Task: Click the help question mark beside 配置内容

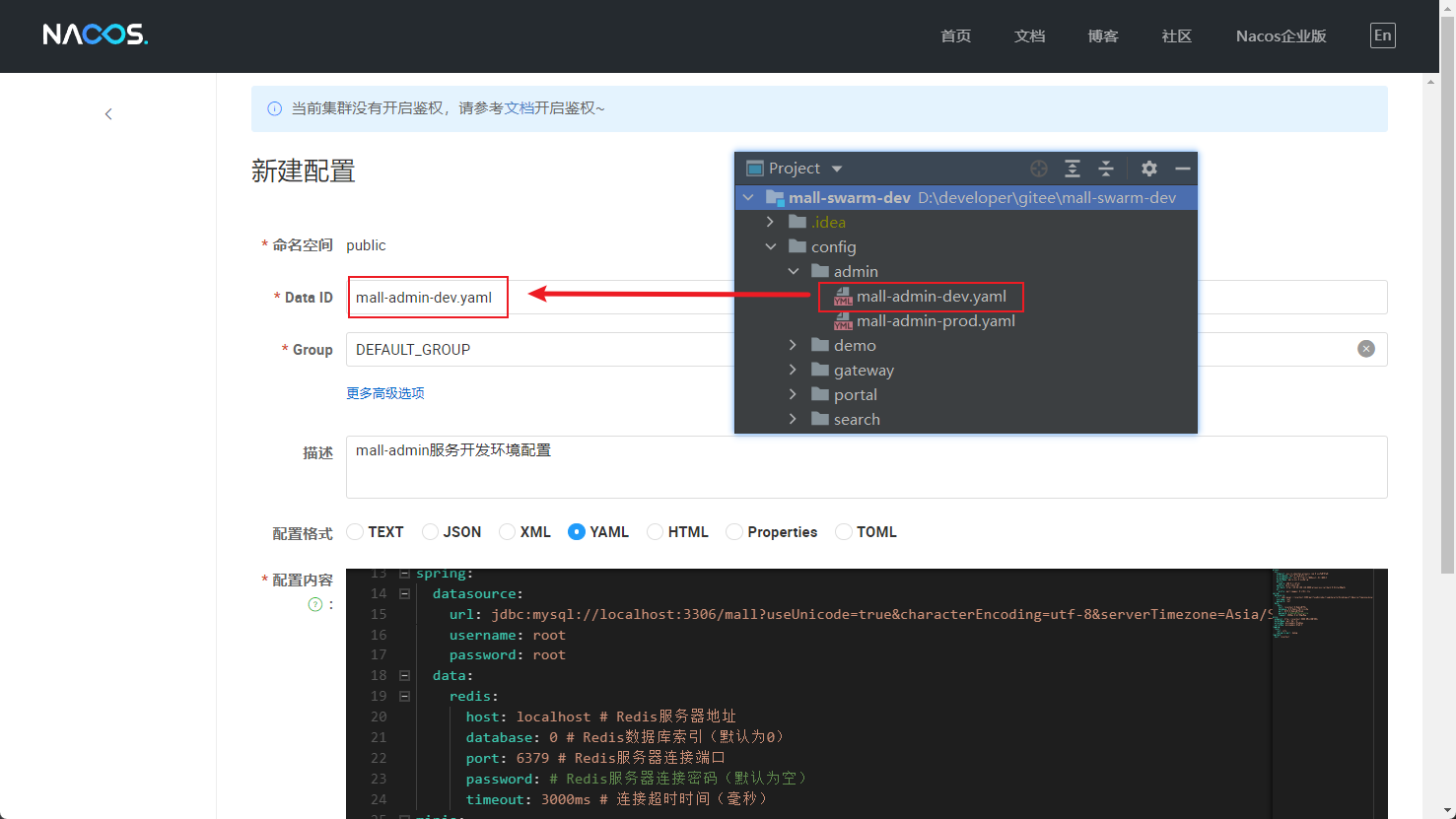Action: (x=315, y=604)
